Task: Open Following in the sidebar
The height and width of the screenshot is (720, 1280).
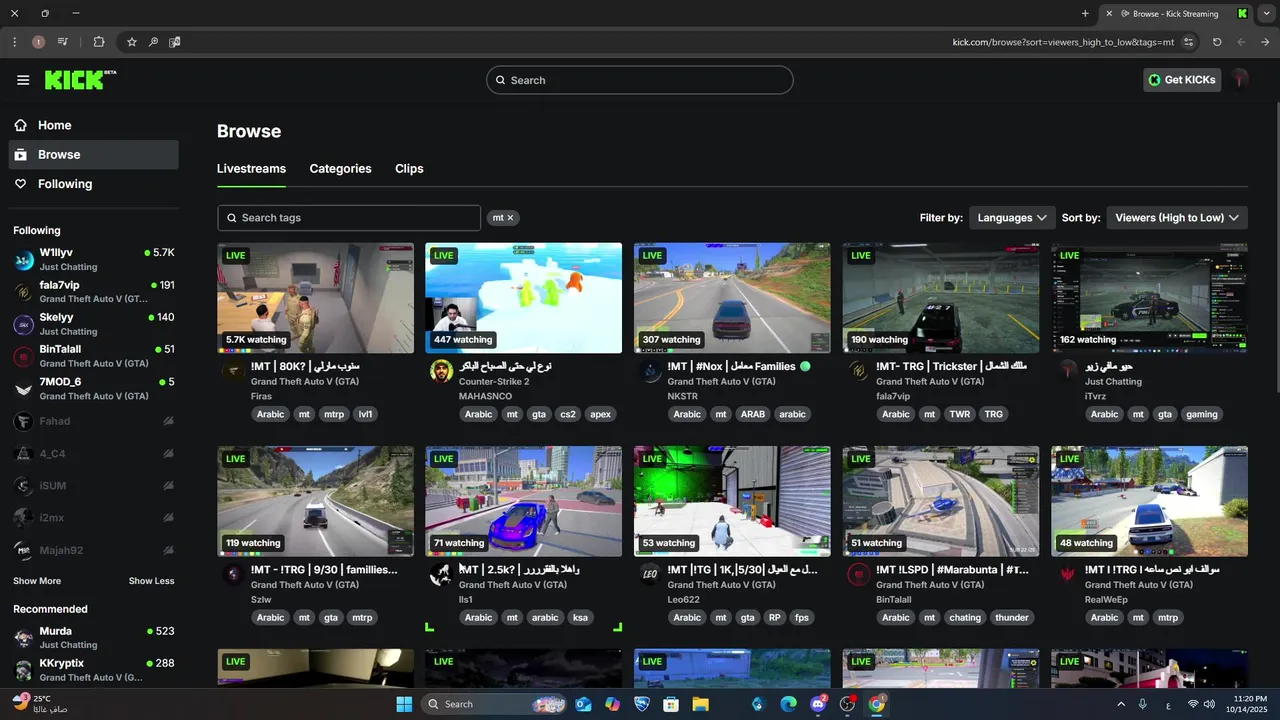Action: (94, 184)
